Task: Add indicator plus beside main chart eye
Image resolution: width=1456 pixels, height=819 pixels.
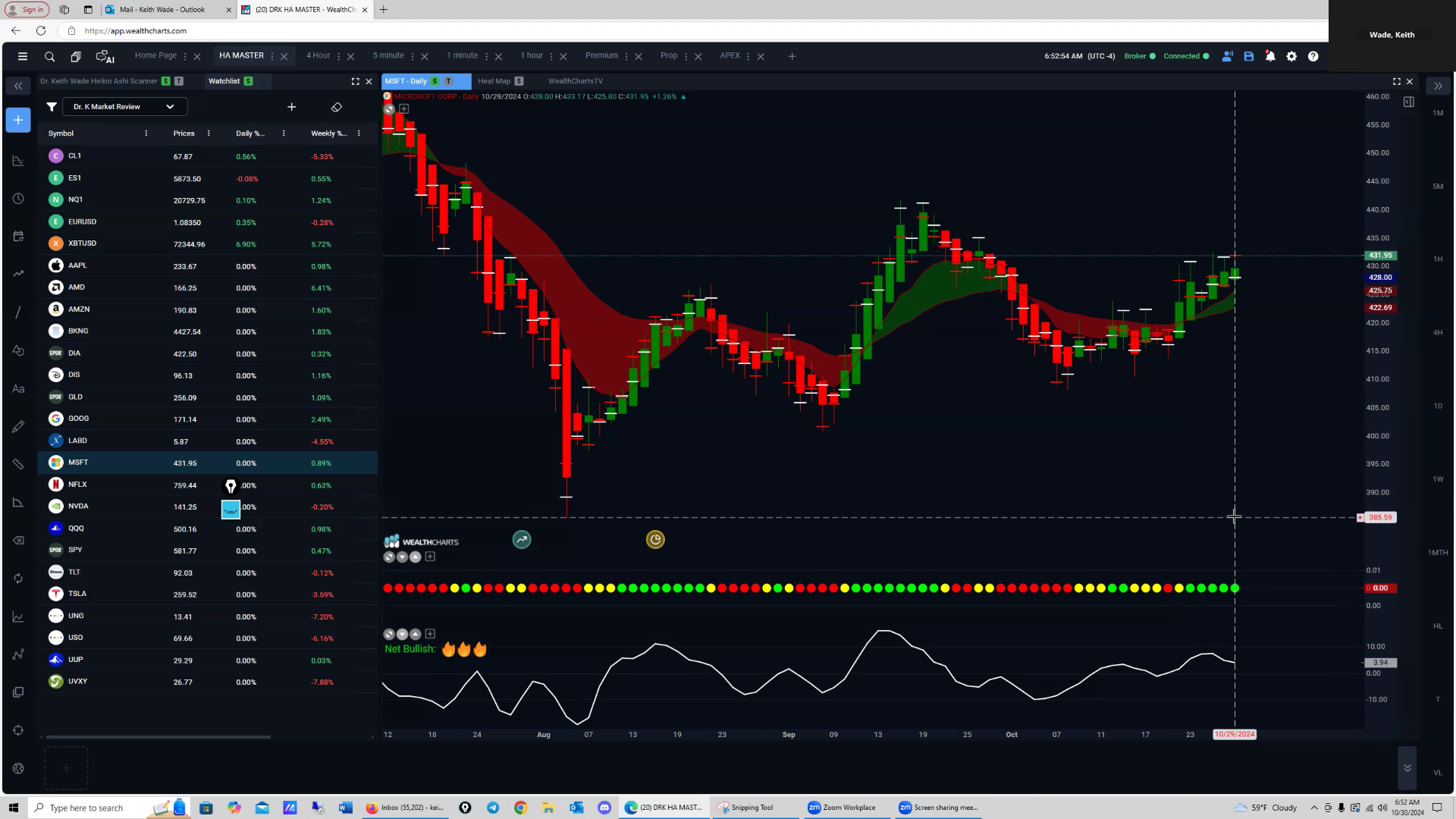Action: [404, 109]
